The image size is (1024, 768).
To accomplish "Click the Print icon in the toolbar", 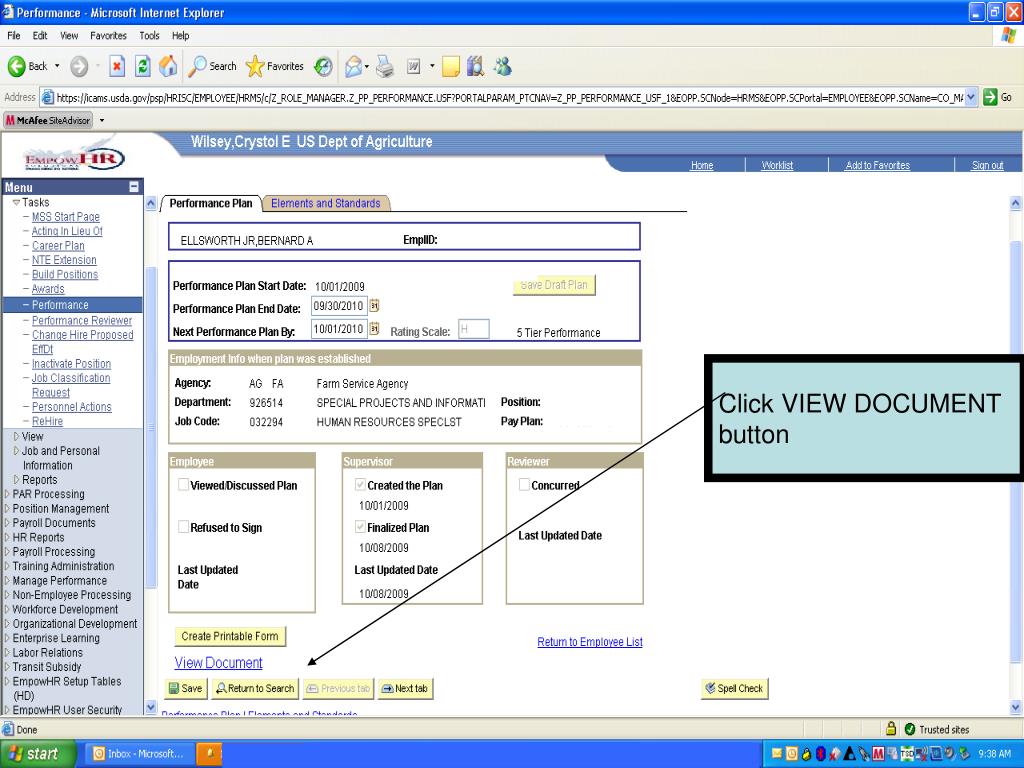I will tap(385, 66).
